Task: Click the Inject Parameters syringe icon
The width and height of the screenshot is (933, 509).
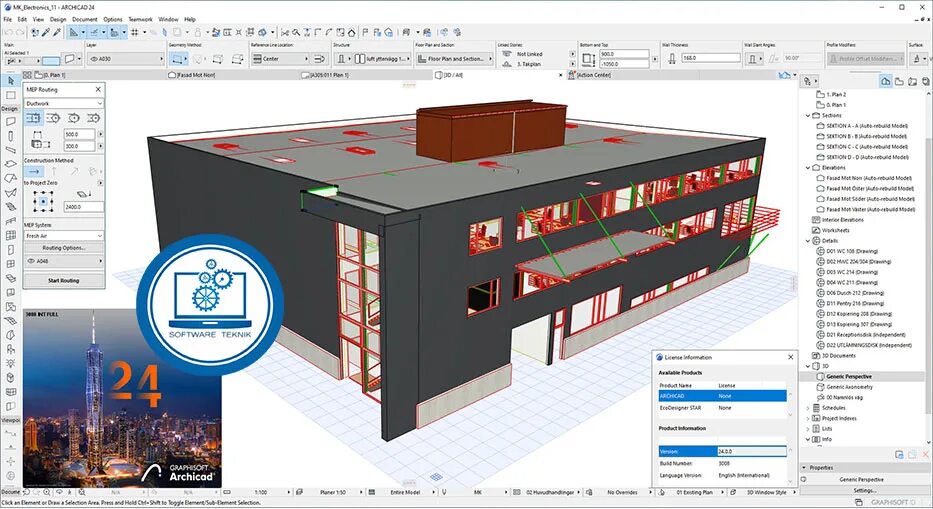Action: 56,33
